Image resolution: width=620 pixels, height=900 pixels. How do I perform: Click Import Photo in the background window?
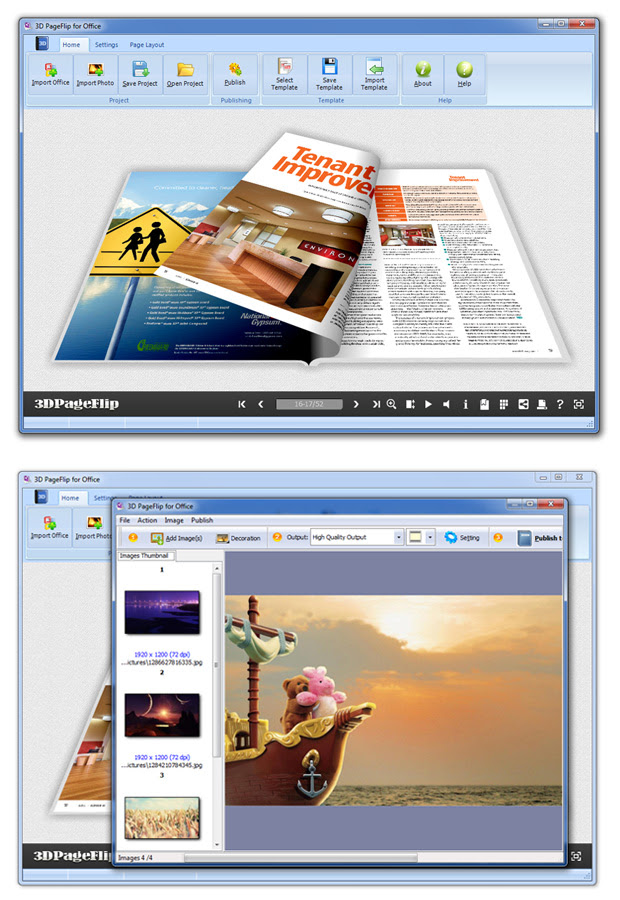coord(92,527)
